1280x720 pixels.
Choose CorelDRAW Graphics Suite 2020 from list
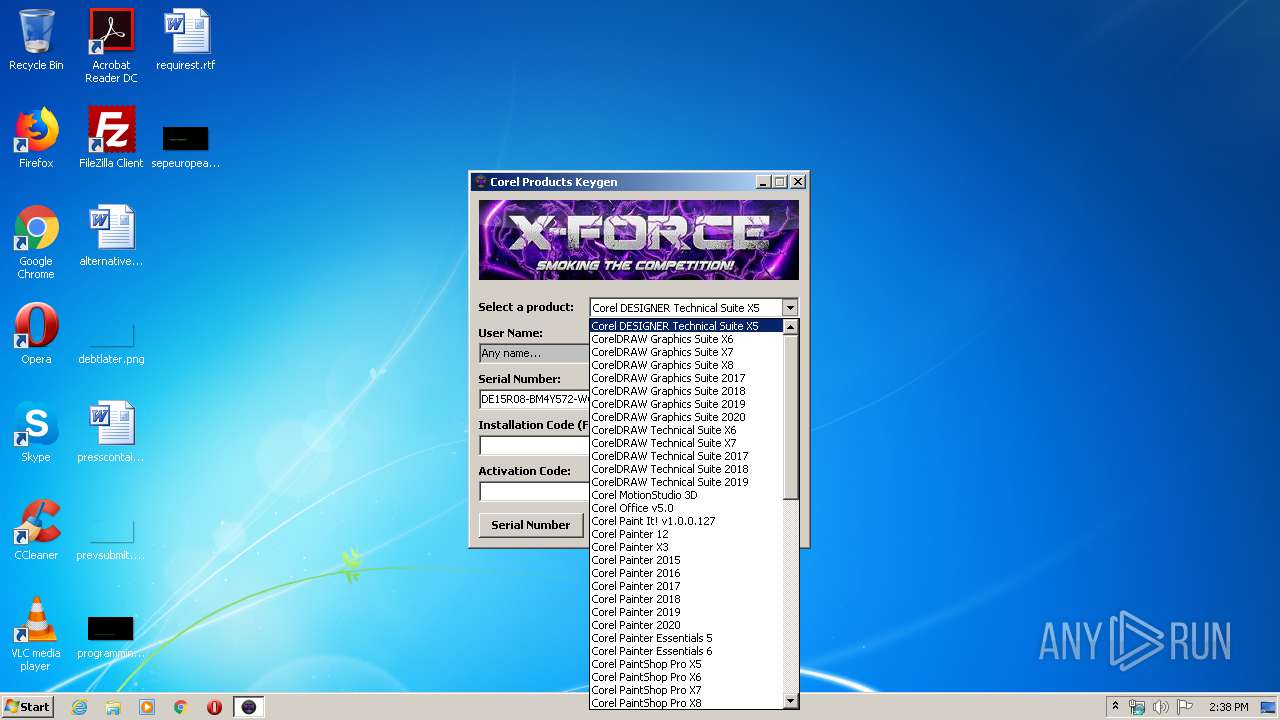pos(686,417)
